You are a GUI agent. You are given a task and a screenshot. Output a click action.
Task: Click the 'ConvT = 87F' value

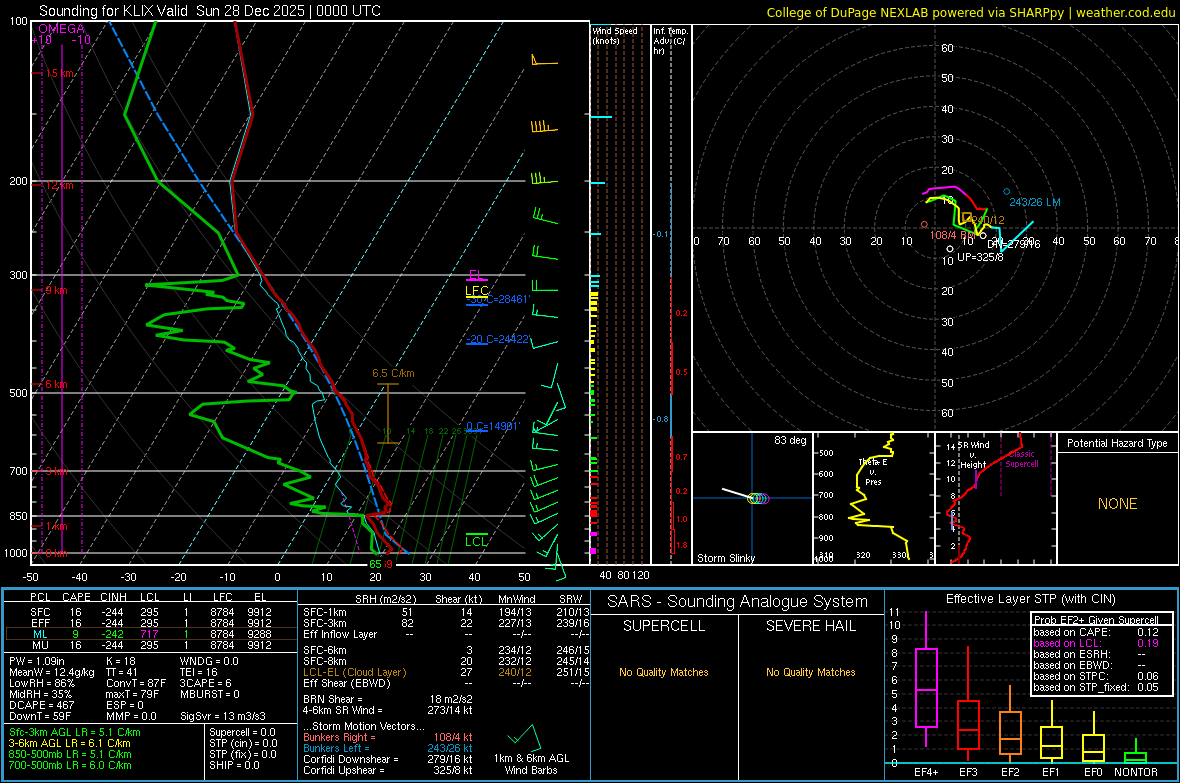pyautogui.click(x=135, y=684)
